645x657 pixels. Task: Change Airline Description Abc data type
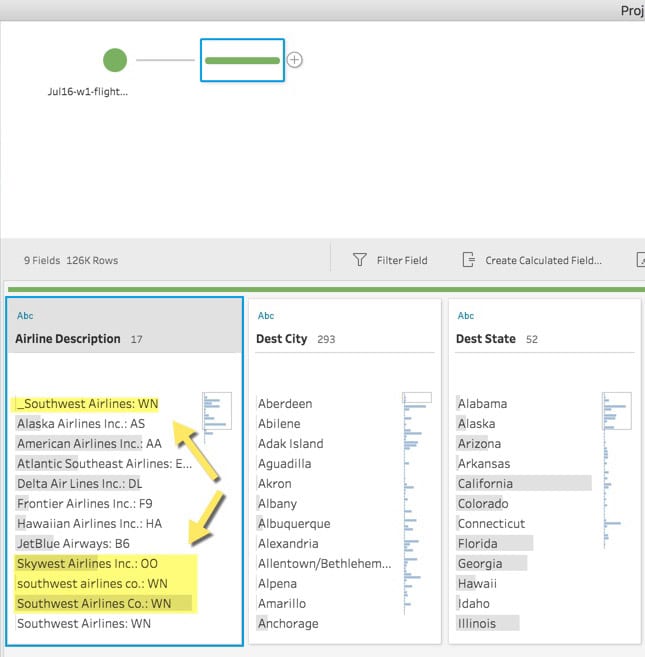pyautogui.click(x=25, y=316)
